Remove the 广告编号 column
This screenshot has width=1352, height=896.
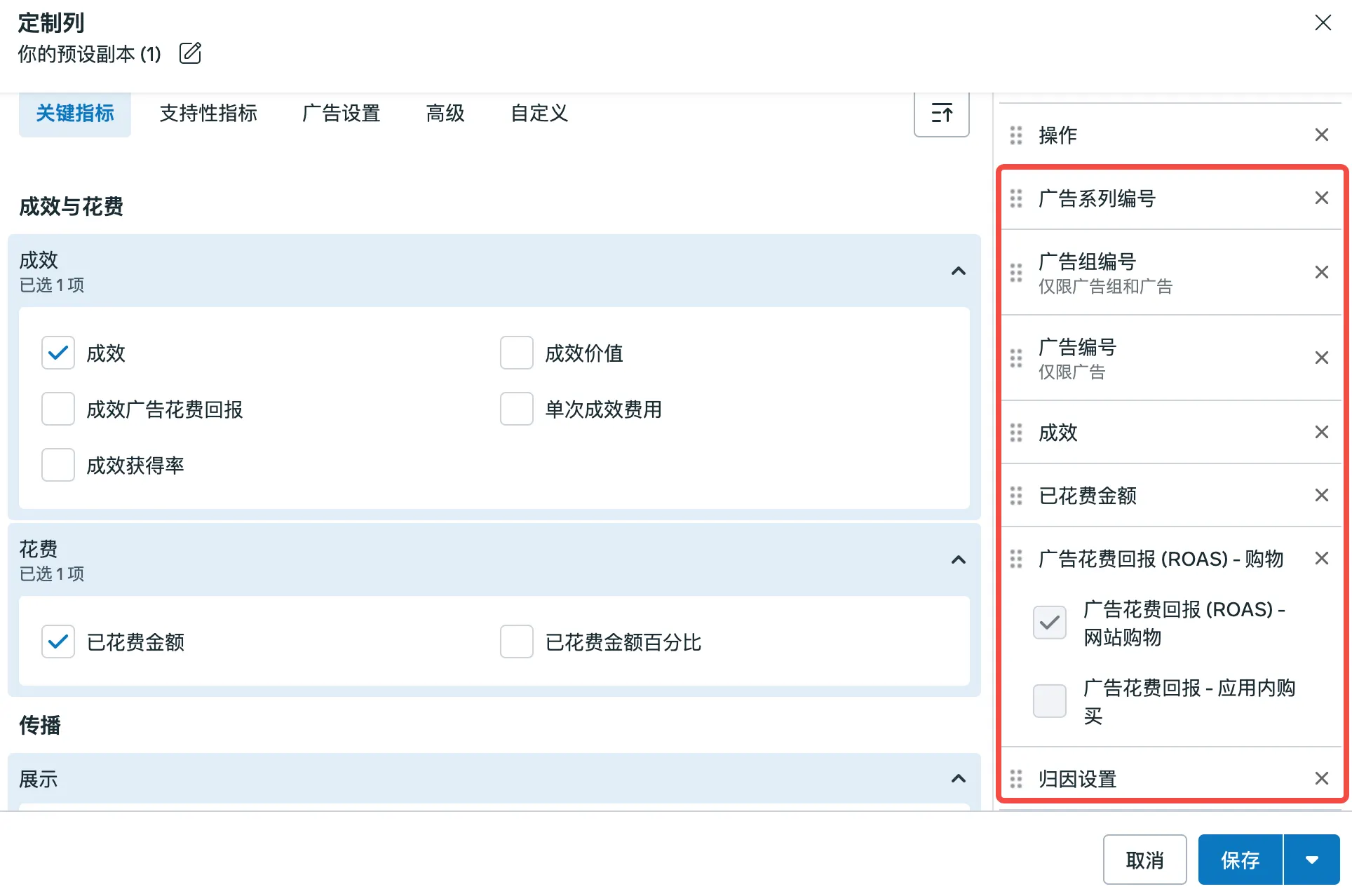click(x=1321, y=358)
